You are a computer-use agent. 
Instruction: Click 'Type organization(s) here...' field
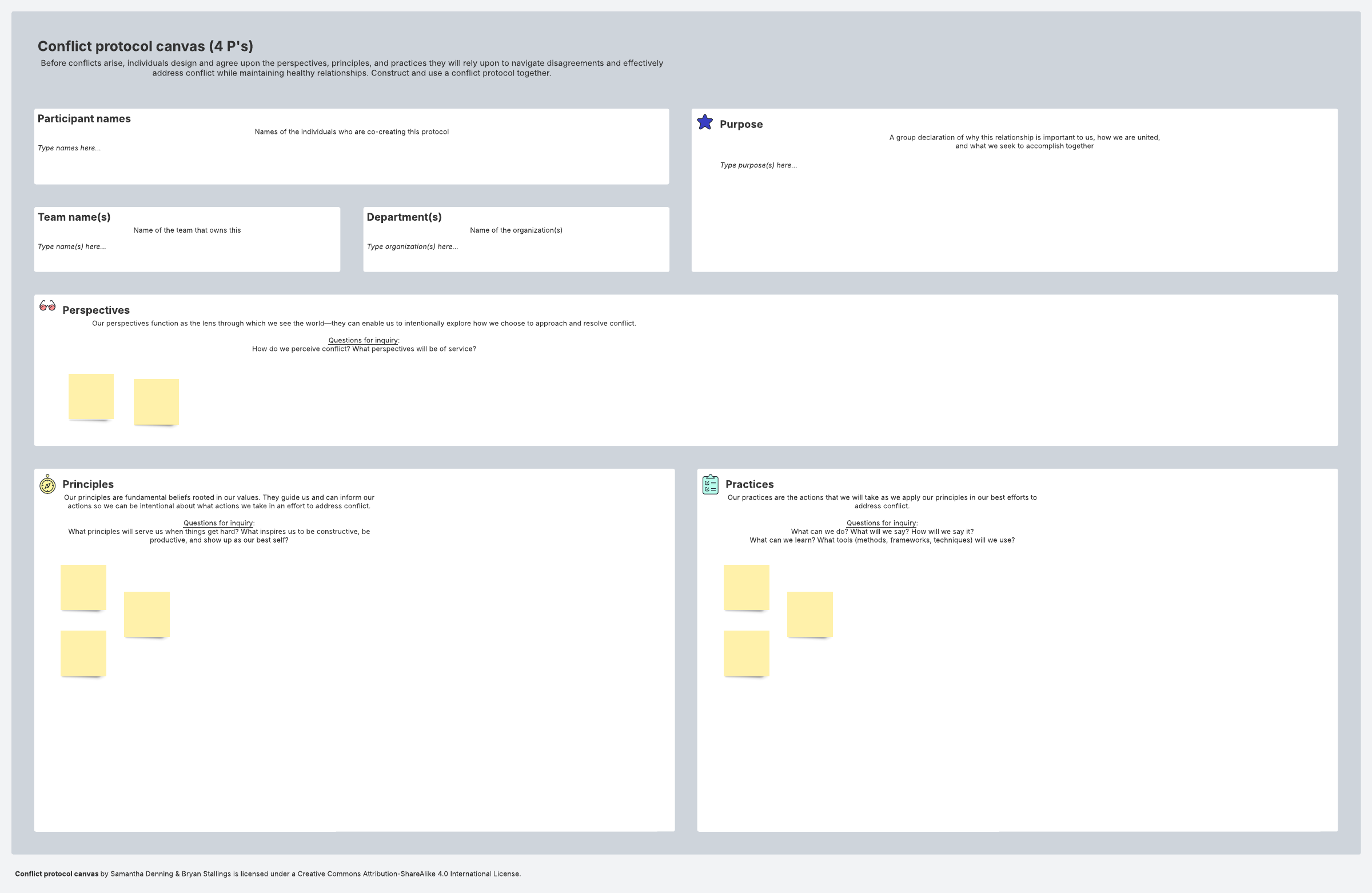point(412,247)
